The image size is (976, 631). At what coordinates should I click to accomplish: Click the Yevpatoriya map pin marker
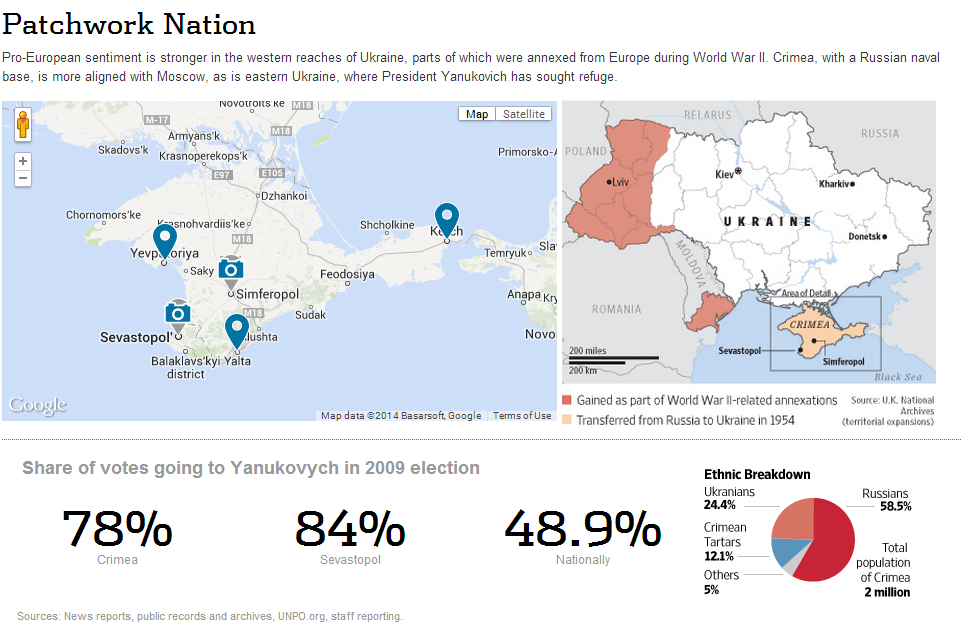click(x=164, y=240)
